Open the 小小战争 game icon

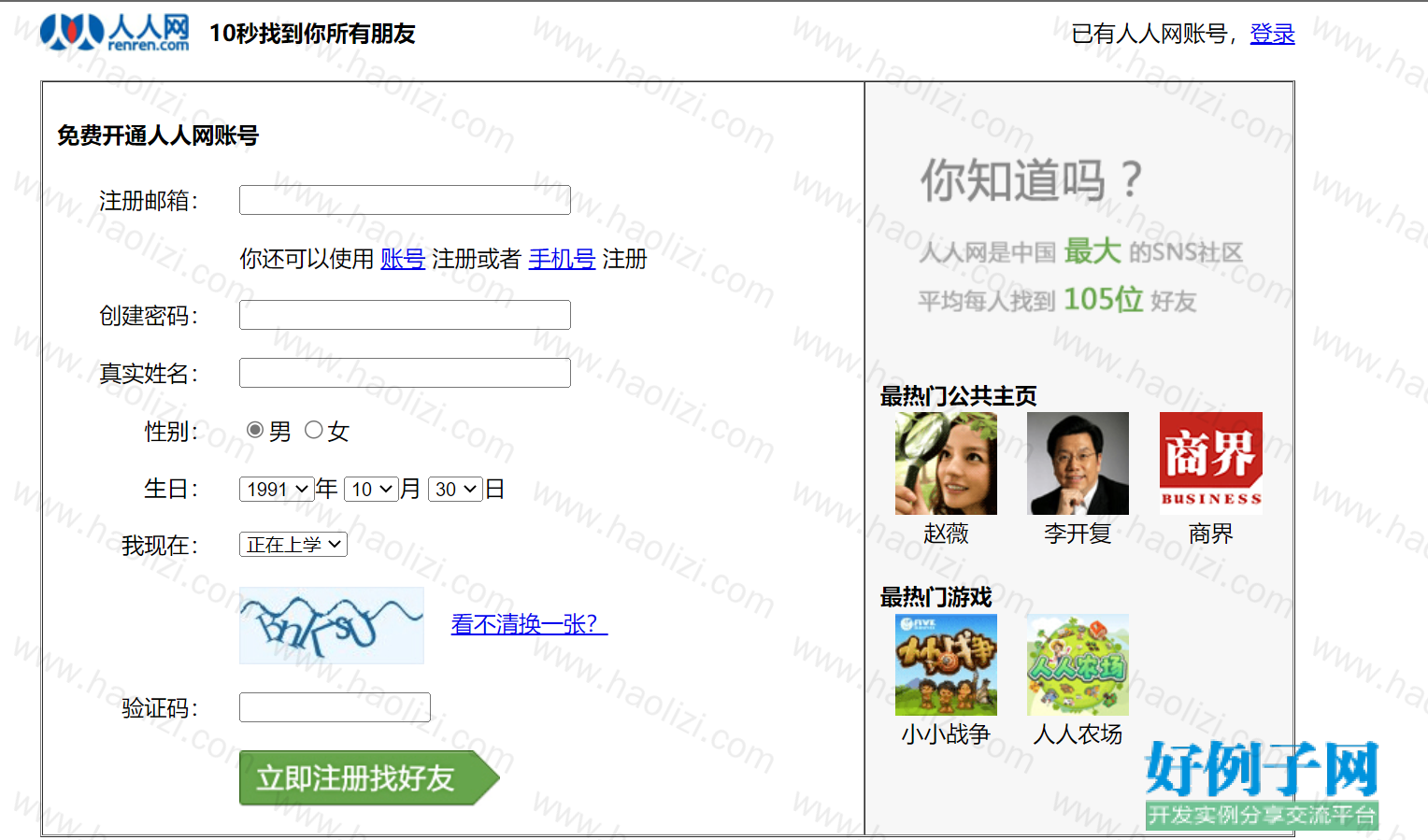(946, 665)
